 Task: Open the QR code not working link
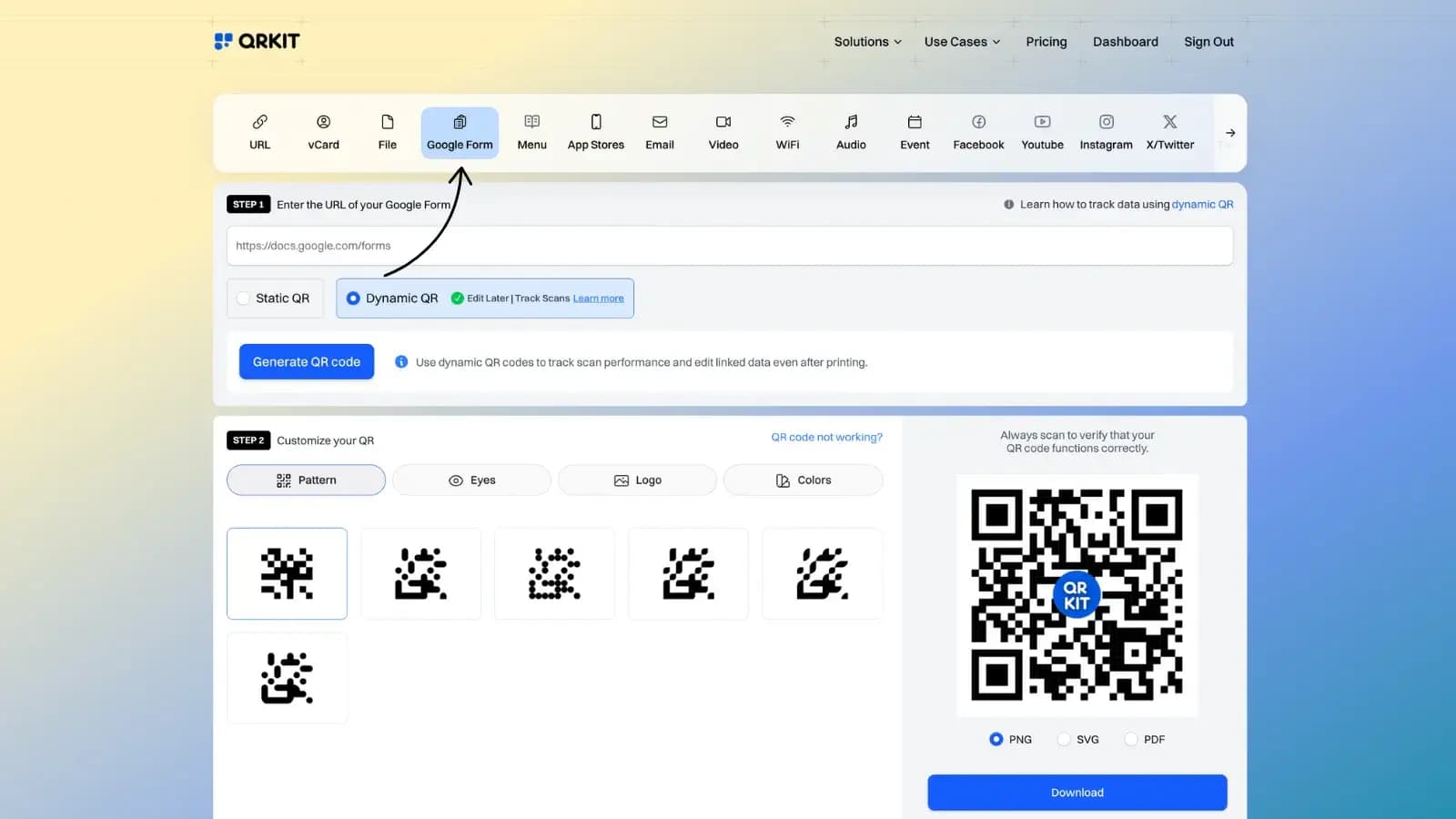[826, 437]
